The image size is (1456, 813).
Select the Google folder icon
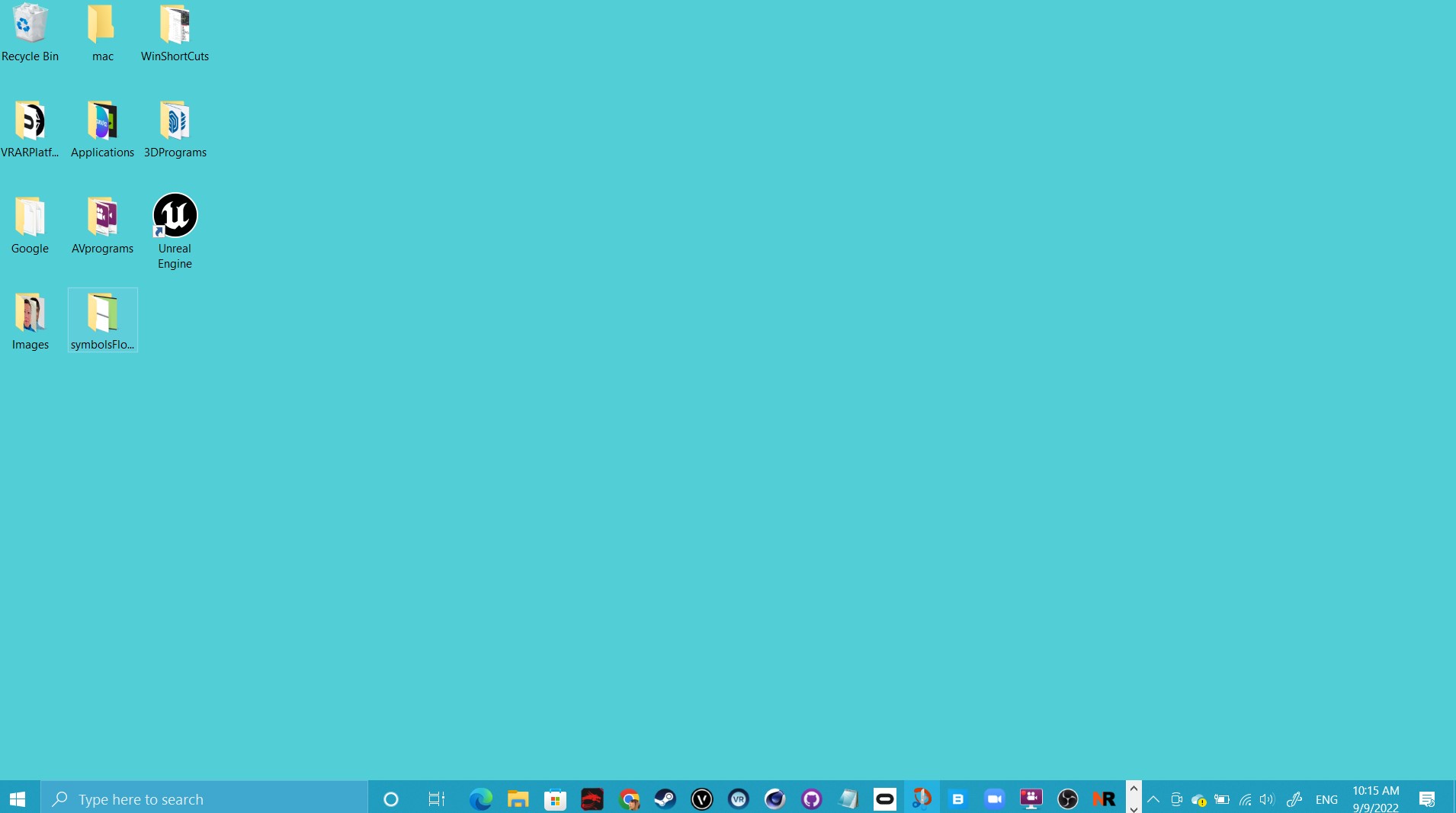(30, 225)
